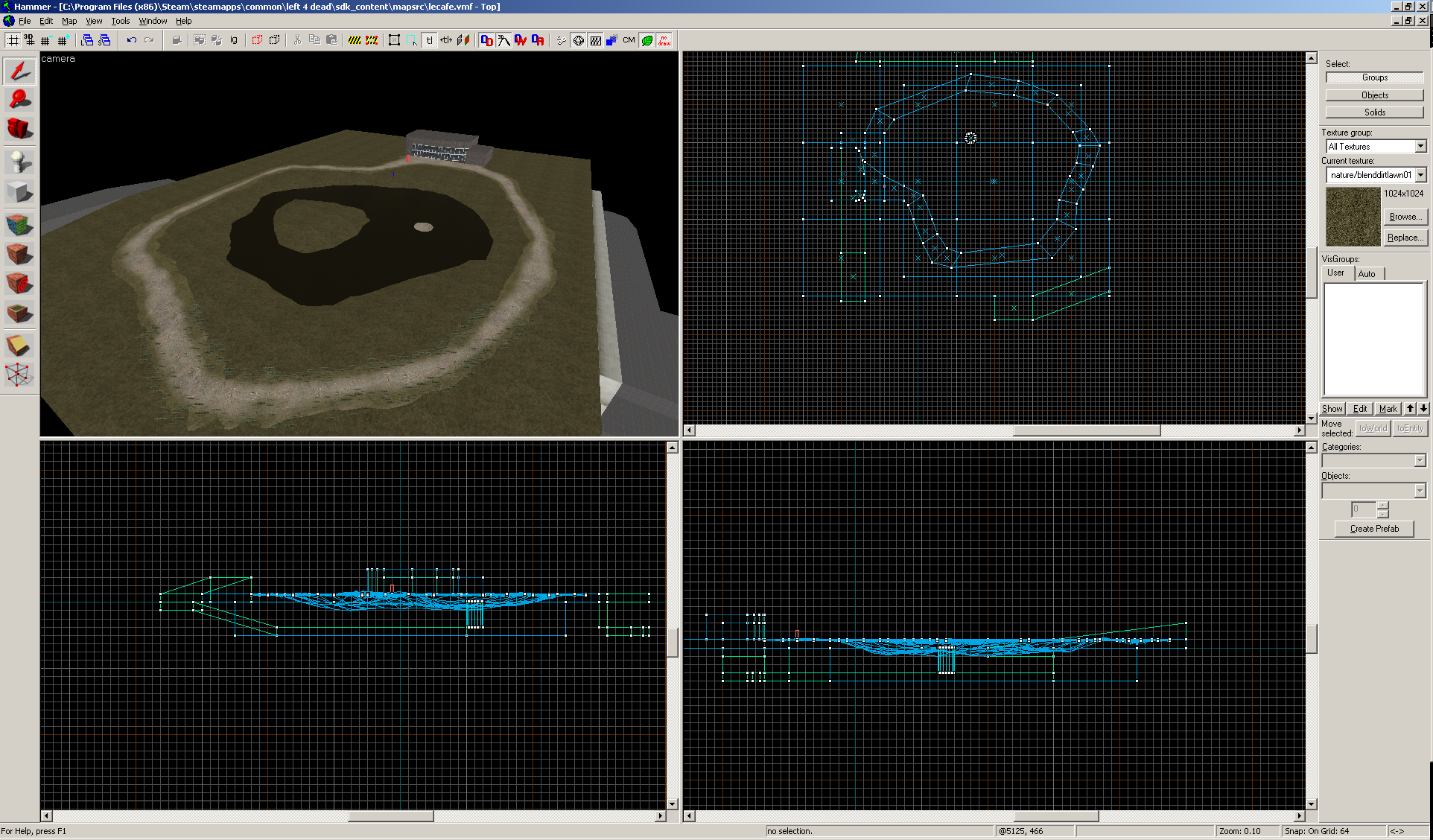Click the Create Prefab button
Viewport: 1433px width, 840px height.
click(1374, 529)
